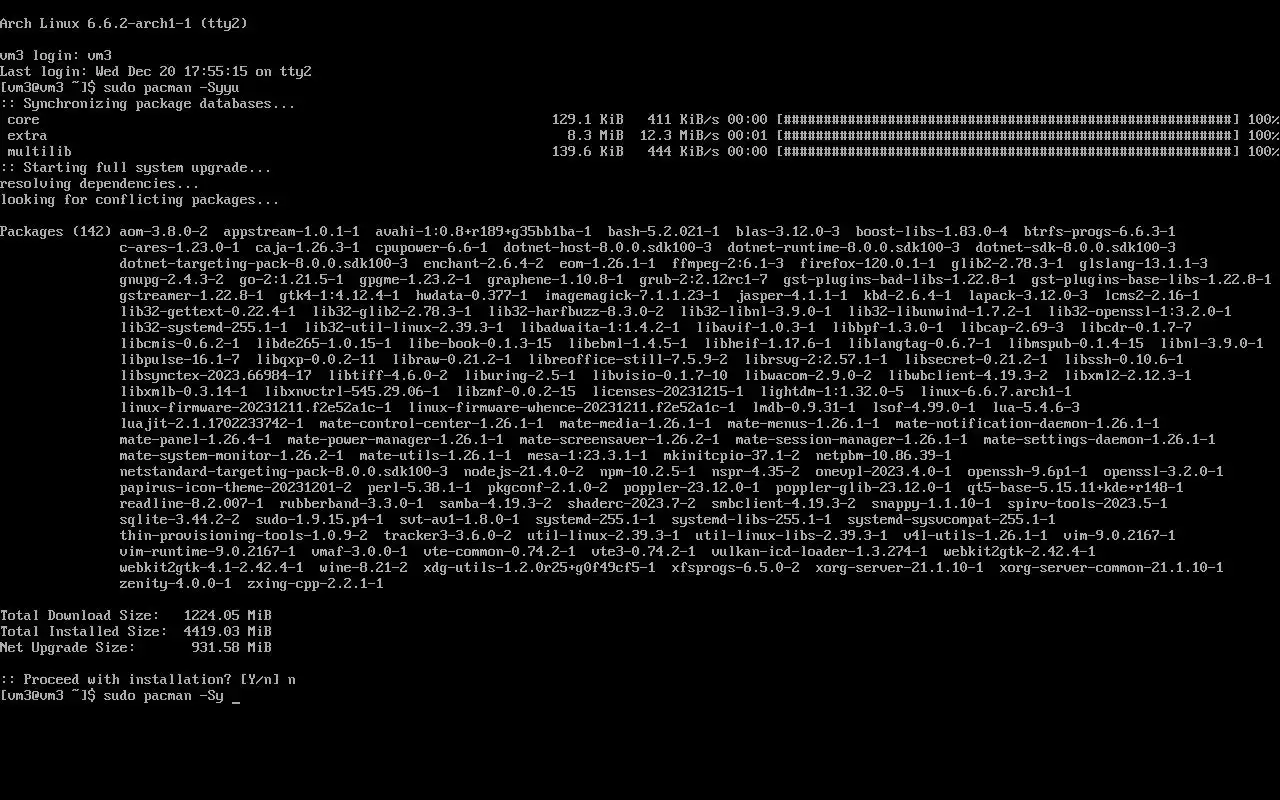
Task: Click the 'Total Installed Size' line
Action: point(136,631)
